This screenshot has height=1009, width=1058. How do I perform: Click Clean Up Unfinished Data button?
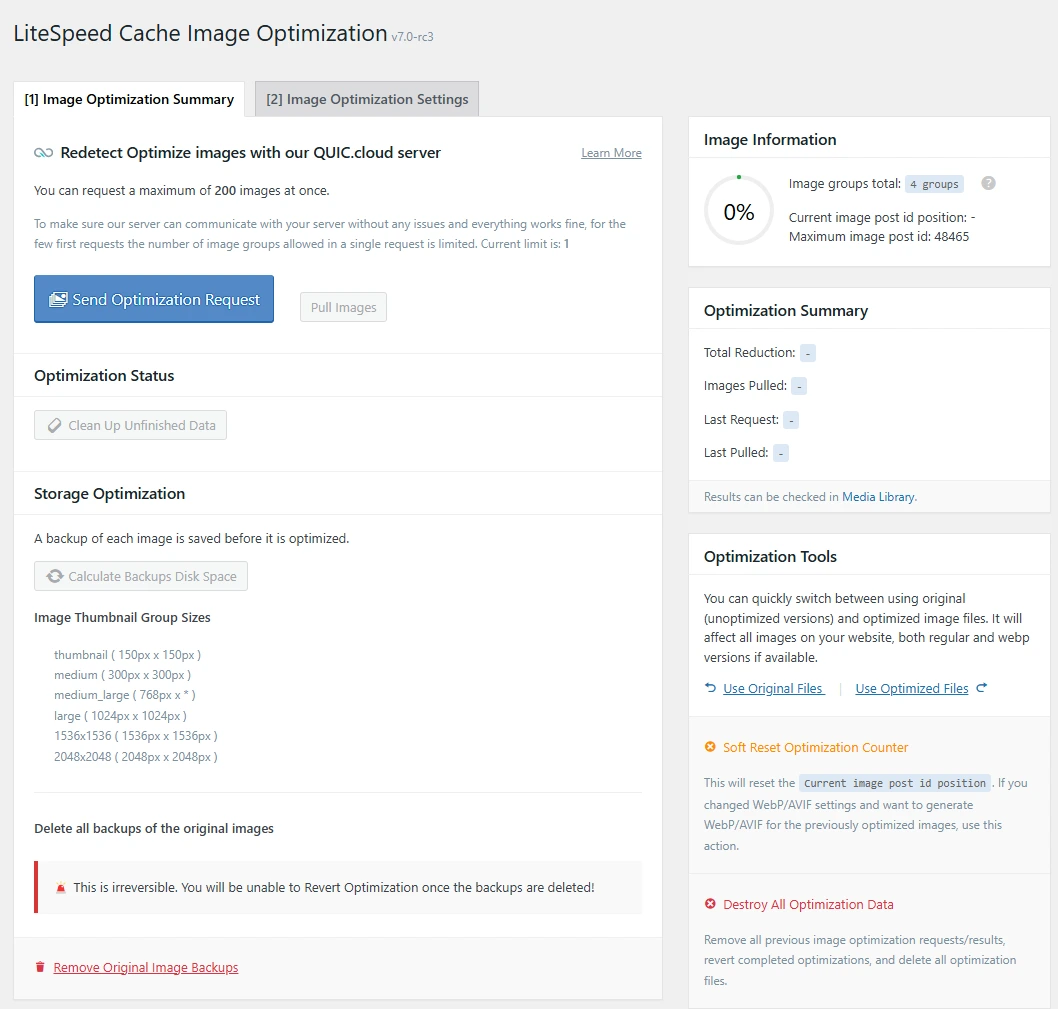[130, 425]
